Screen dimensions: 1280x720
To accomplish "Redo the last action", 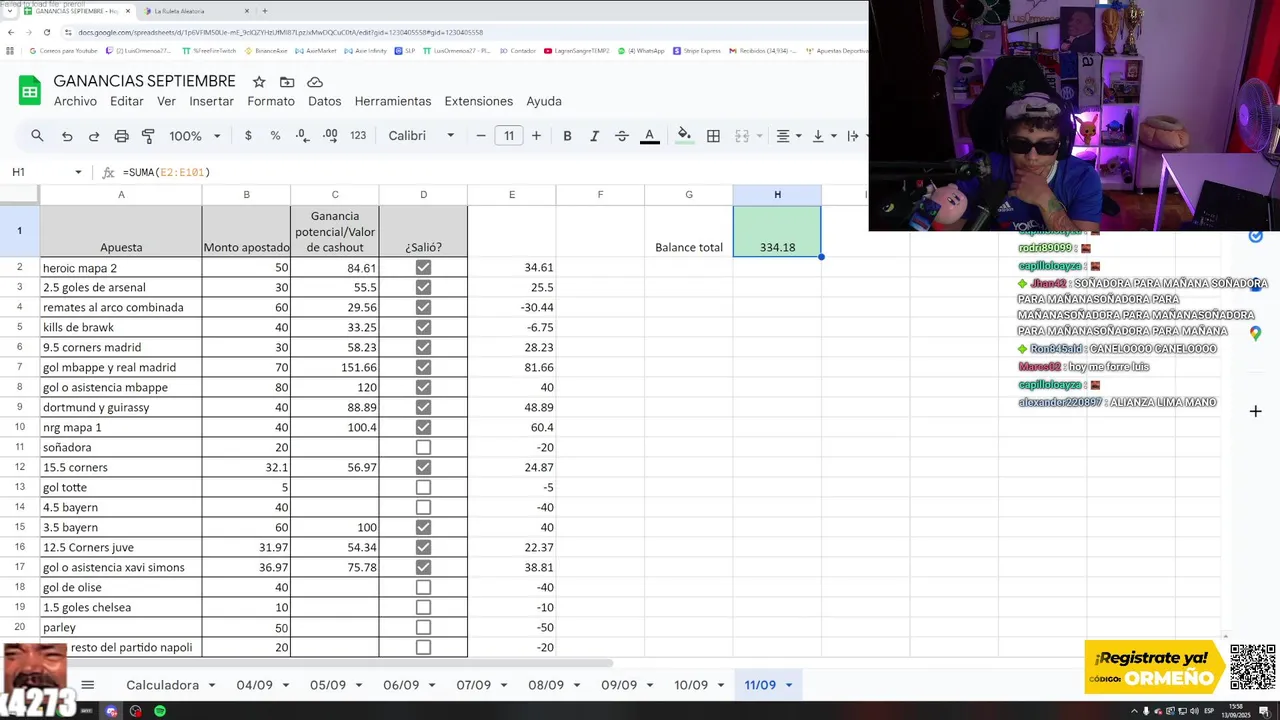I will (94, 136).
